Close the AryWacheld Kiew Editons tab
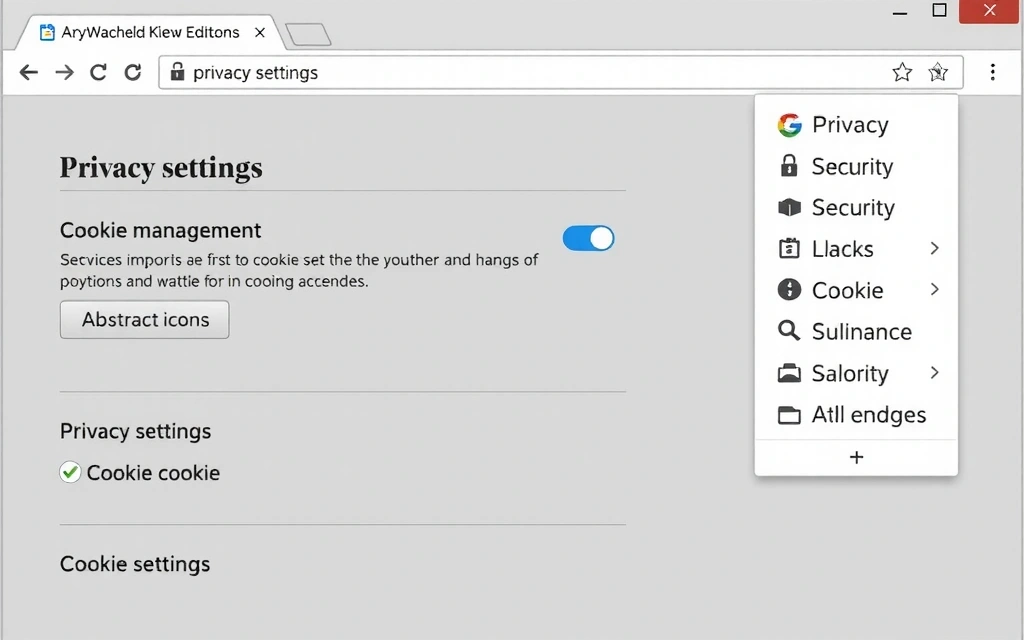This screenshot has width=1024, height=640. 260,33
